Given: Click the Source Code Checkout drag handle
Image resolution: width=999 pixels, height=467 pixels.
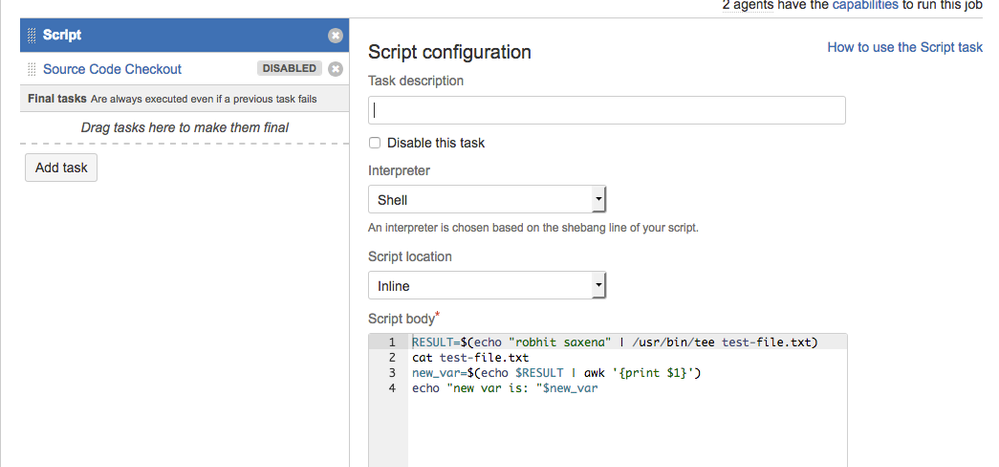Looking at the screenshot, I should point(32,69).
